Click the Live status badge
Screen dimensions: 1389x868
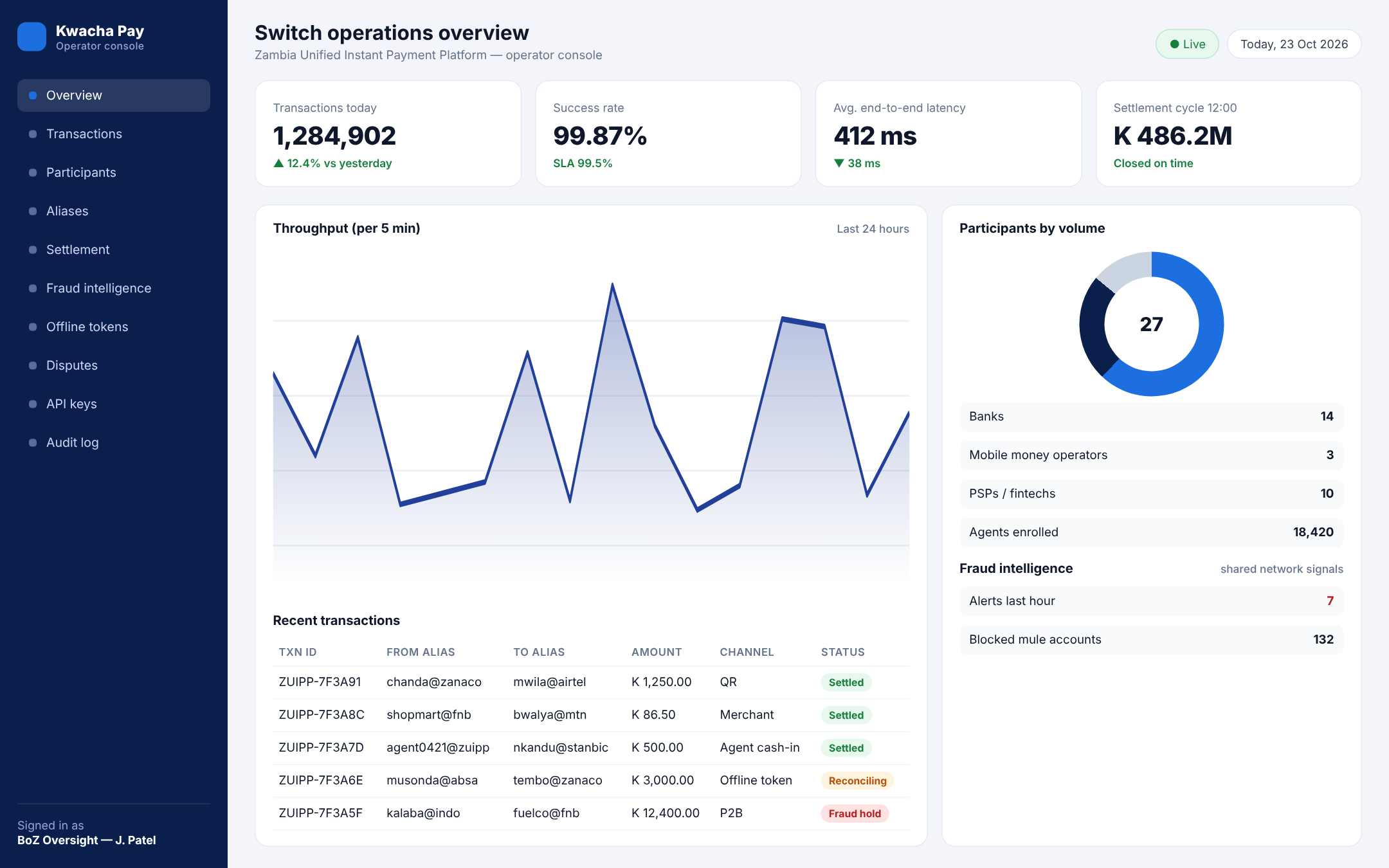coord(1187,44)
